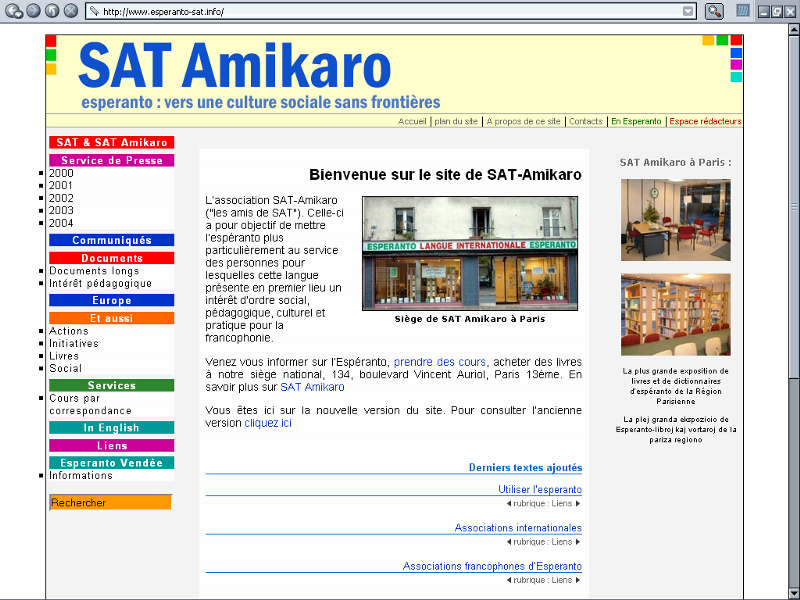The width and height of the screenshot is (800, 600).
Task: Click the browser Back button
Action: point(14,11)
